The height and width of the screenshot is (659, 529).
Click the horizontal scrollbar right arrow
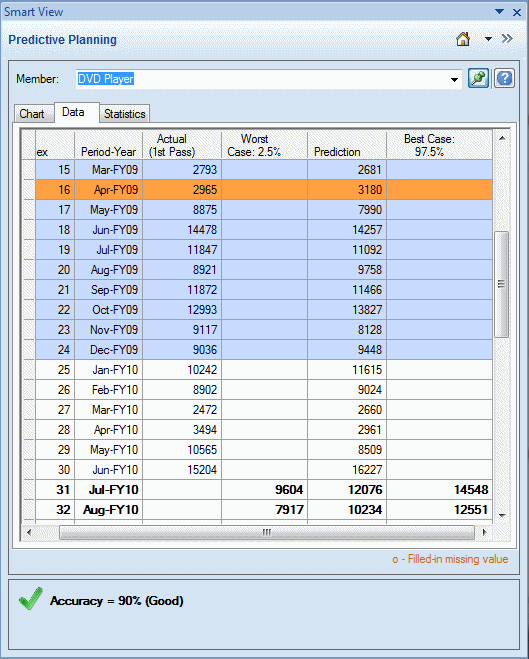(484, 532)
